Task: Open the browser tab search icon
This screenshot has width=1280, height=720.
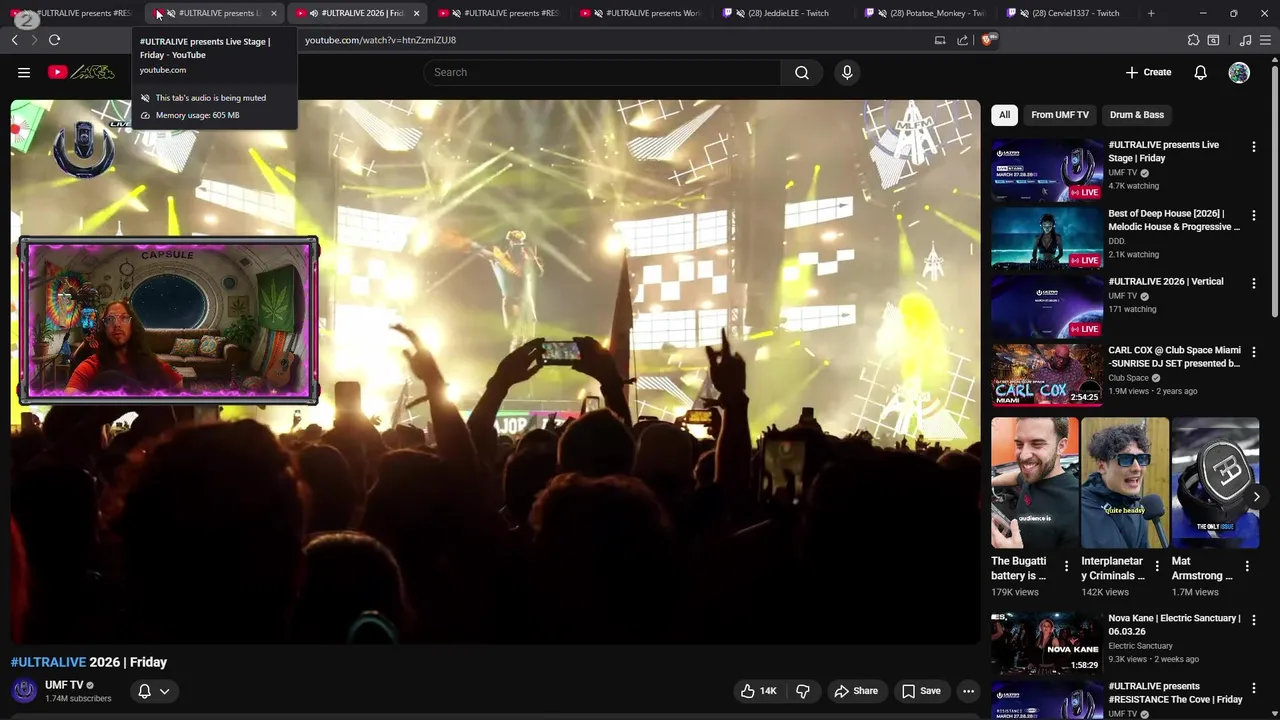Action: pyautogui.click(x=1213, y=40)
